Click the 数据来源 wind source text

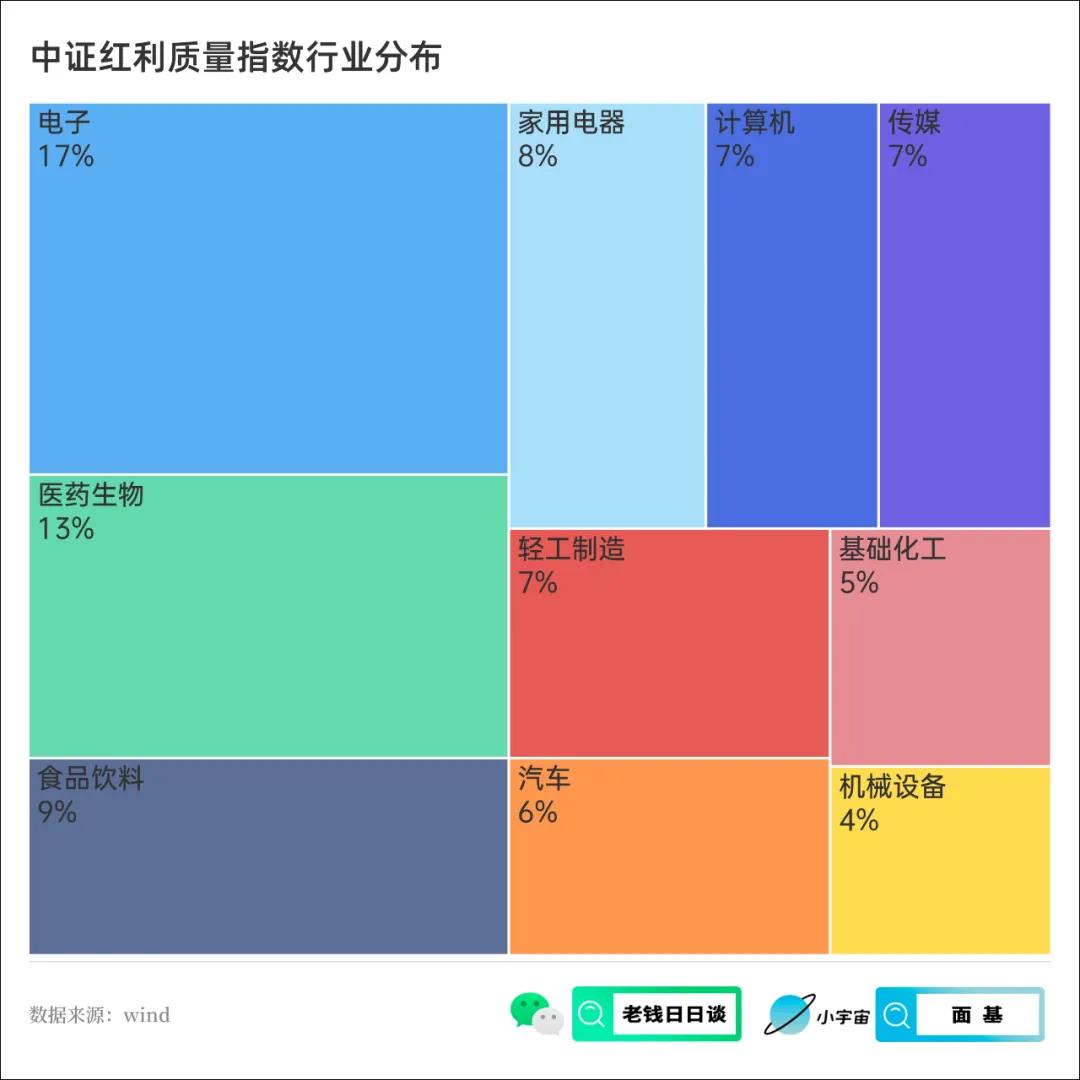coord(100,1015)
